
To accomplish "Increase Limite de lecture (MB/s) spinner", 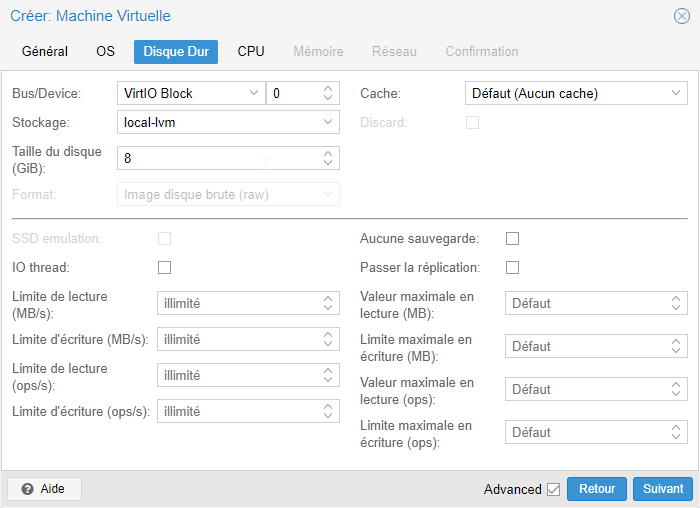I will point(328,299).
